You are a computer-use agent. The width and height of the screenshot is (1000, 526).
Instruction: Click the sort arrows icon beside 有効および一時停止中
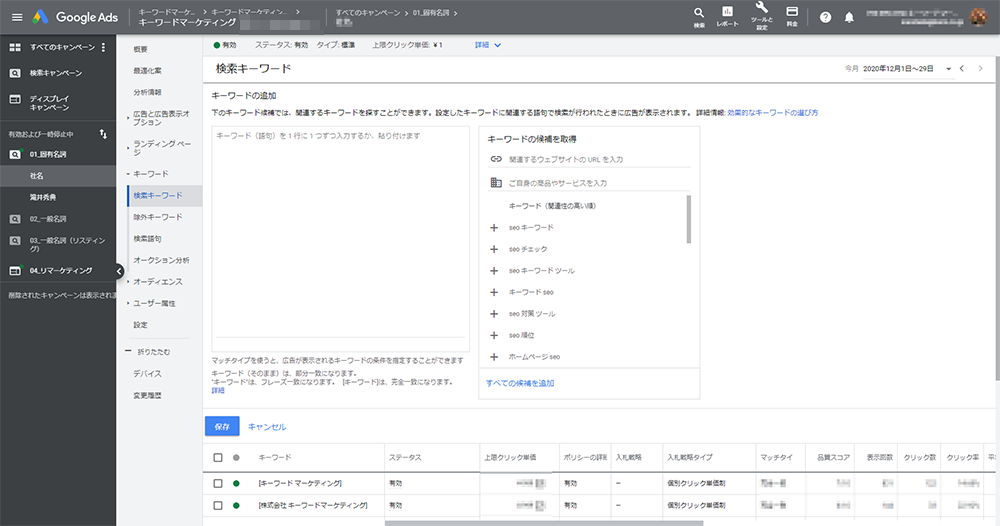click(103, 134)
